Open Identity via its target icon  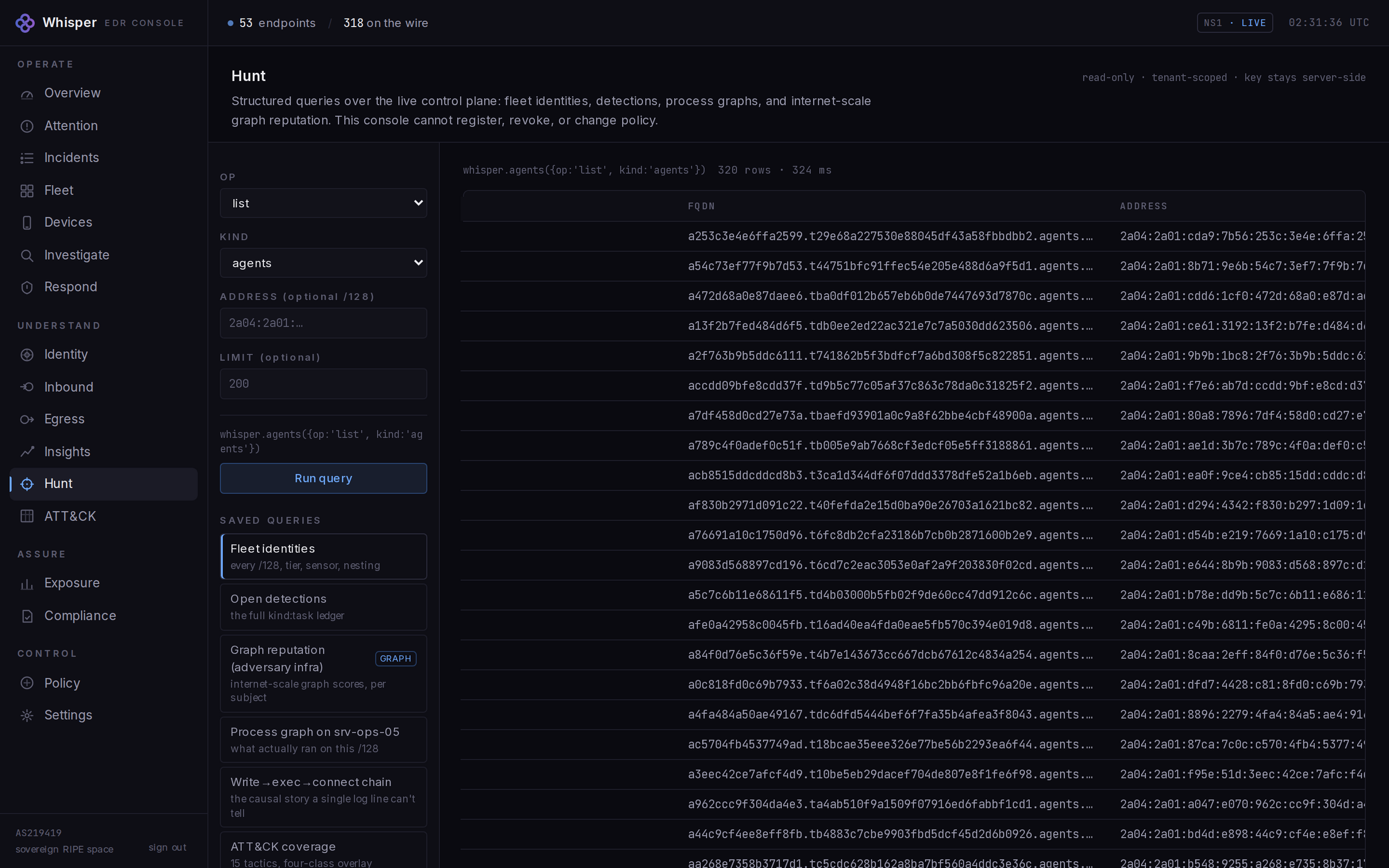click(x=27, y=355)
